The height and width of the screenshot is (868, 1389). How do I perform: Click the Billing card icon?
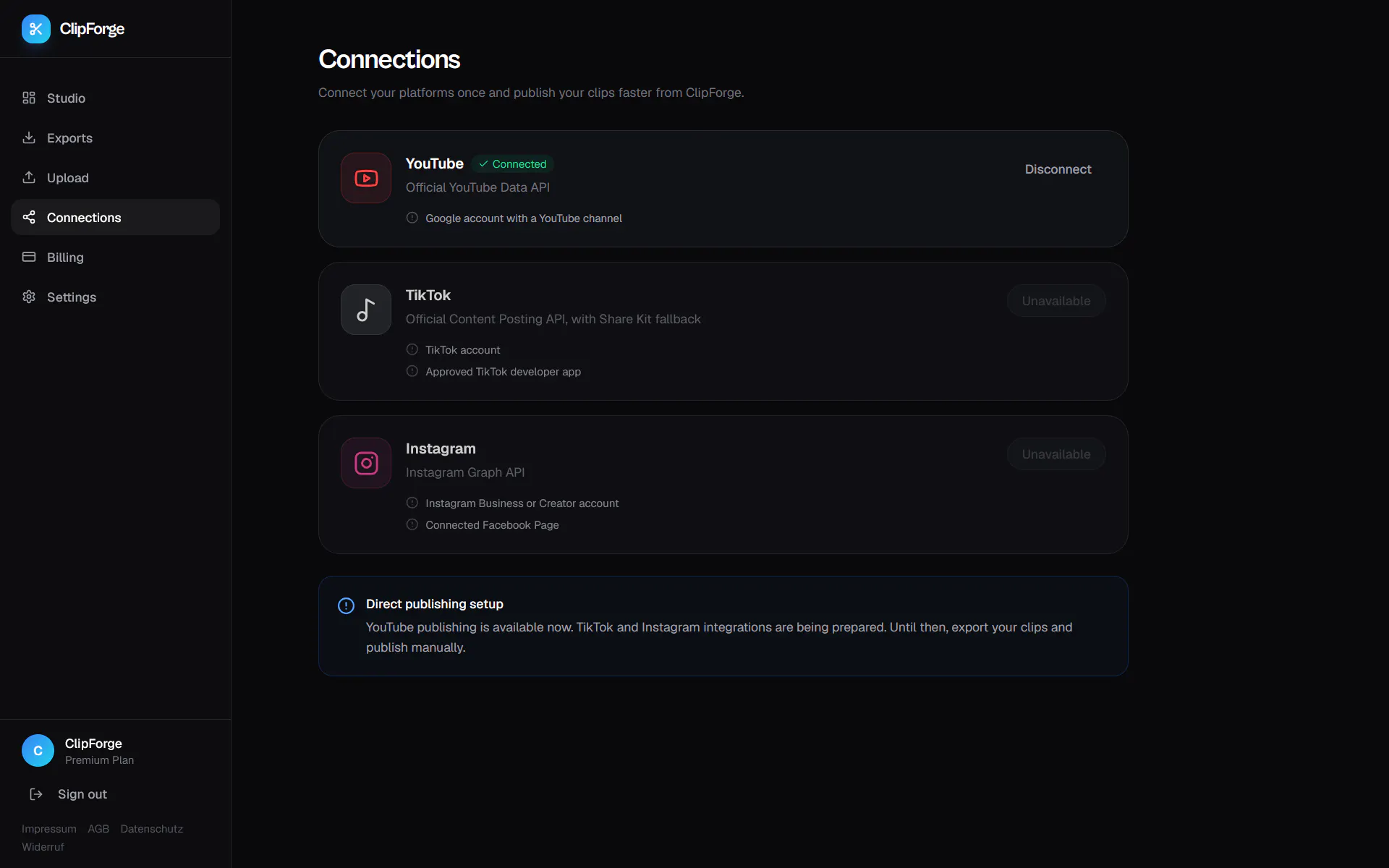pos(29,257)
